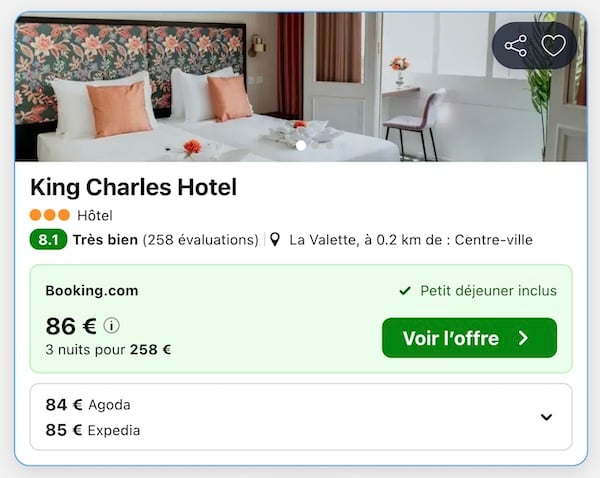
Task: Open the Très bien (258 évaluations) reviews
Action: [165, 240]
